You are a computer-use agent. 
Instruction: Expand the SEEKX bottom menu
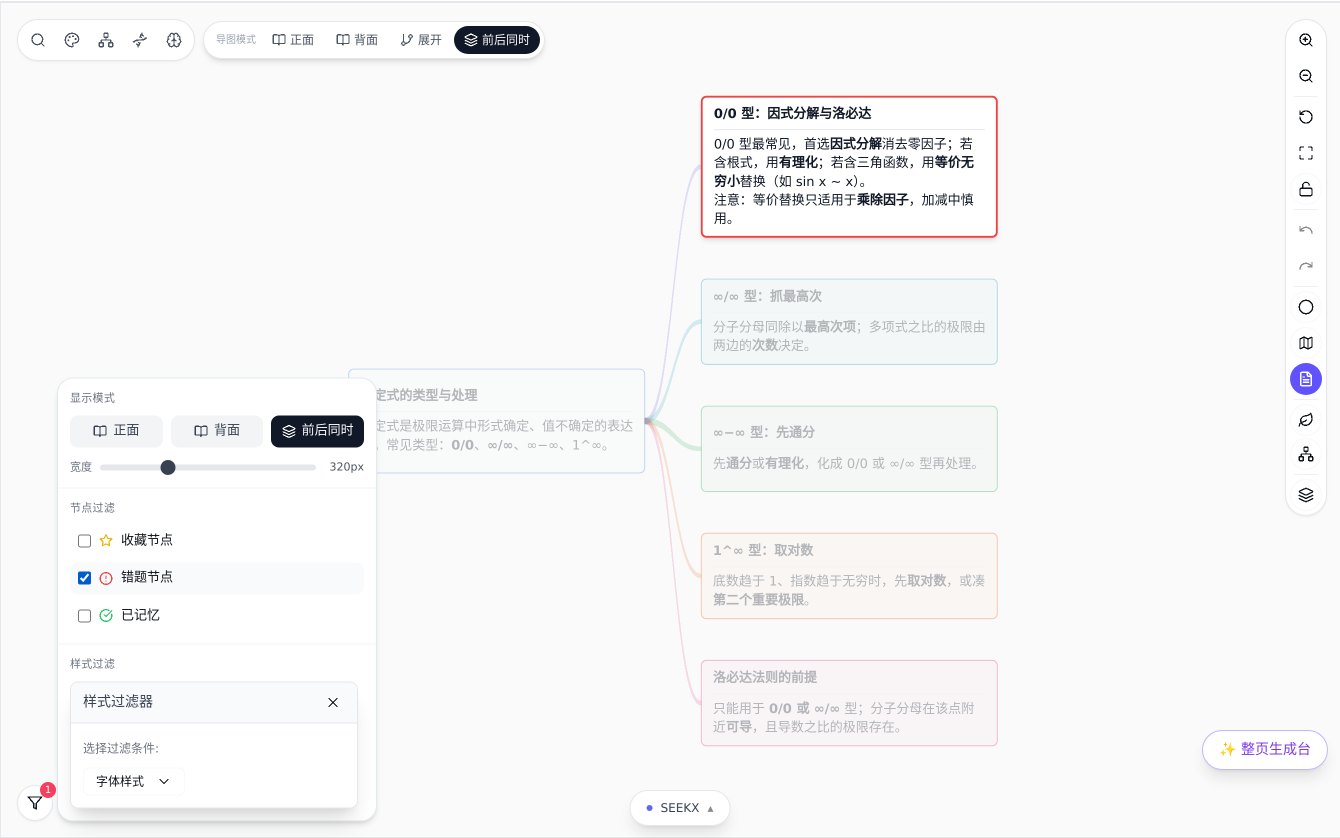[x=680, y=808]
